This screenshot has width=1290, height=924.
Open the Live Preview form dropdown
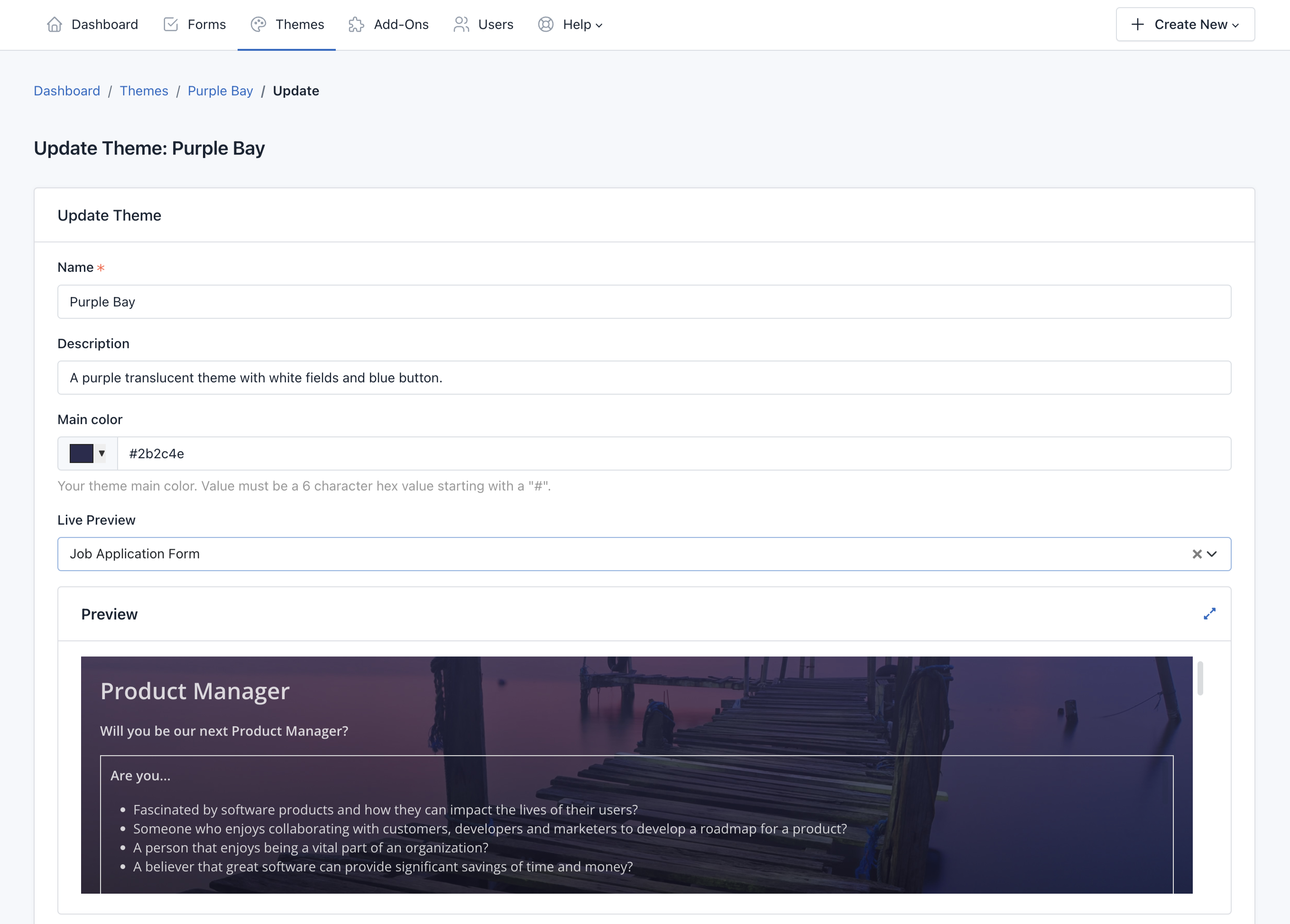1212,554
